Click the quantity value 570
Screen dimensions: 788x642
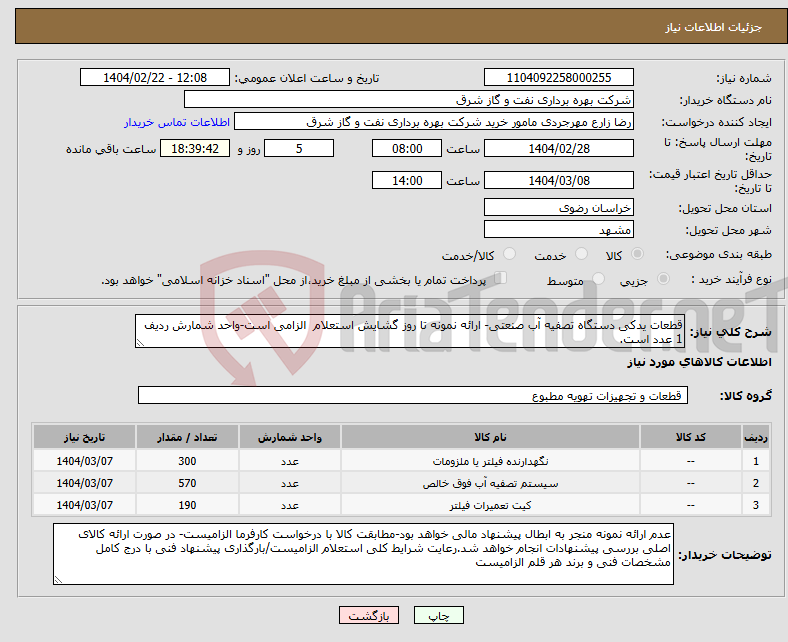click(187, 483)
